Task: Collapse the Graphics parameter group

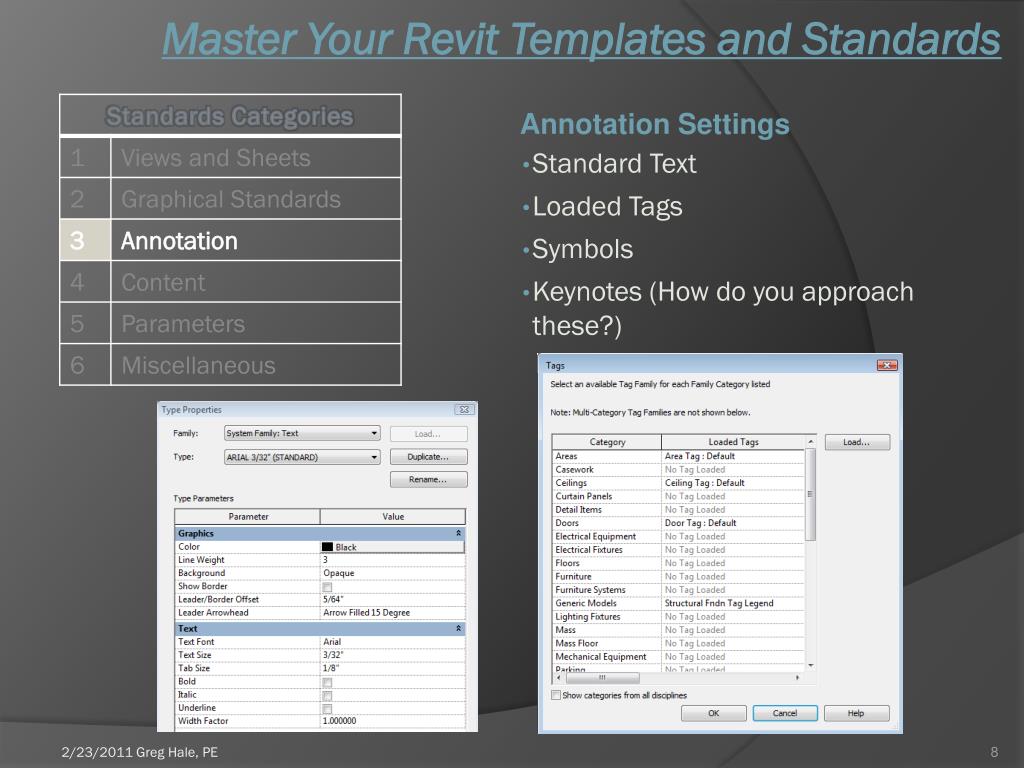Action: [x=458, y=533]
